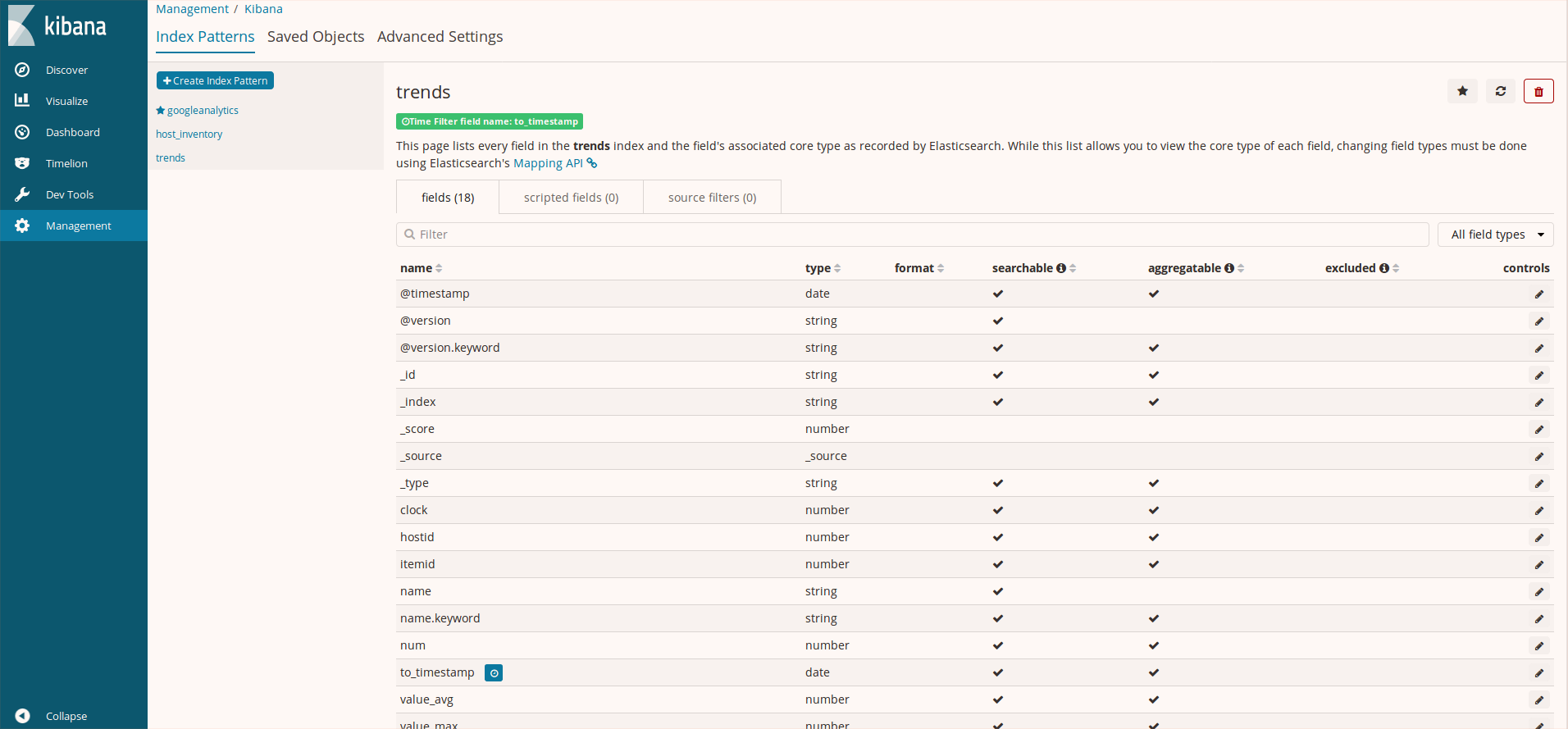Screen dimensions: 1568x729
Task: Open the Saved Objects tab
Action: [316, 37]
